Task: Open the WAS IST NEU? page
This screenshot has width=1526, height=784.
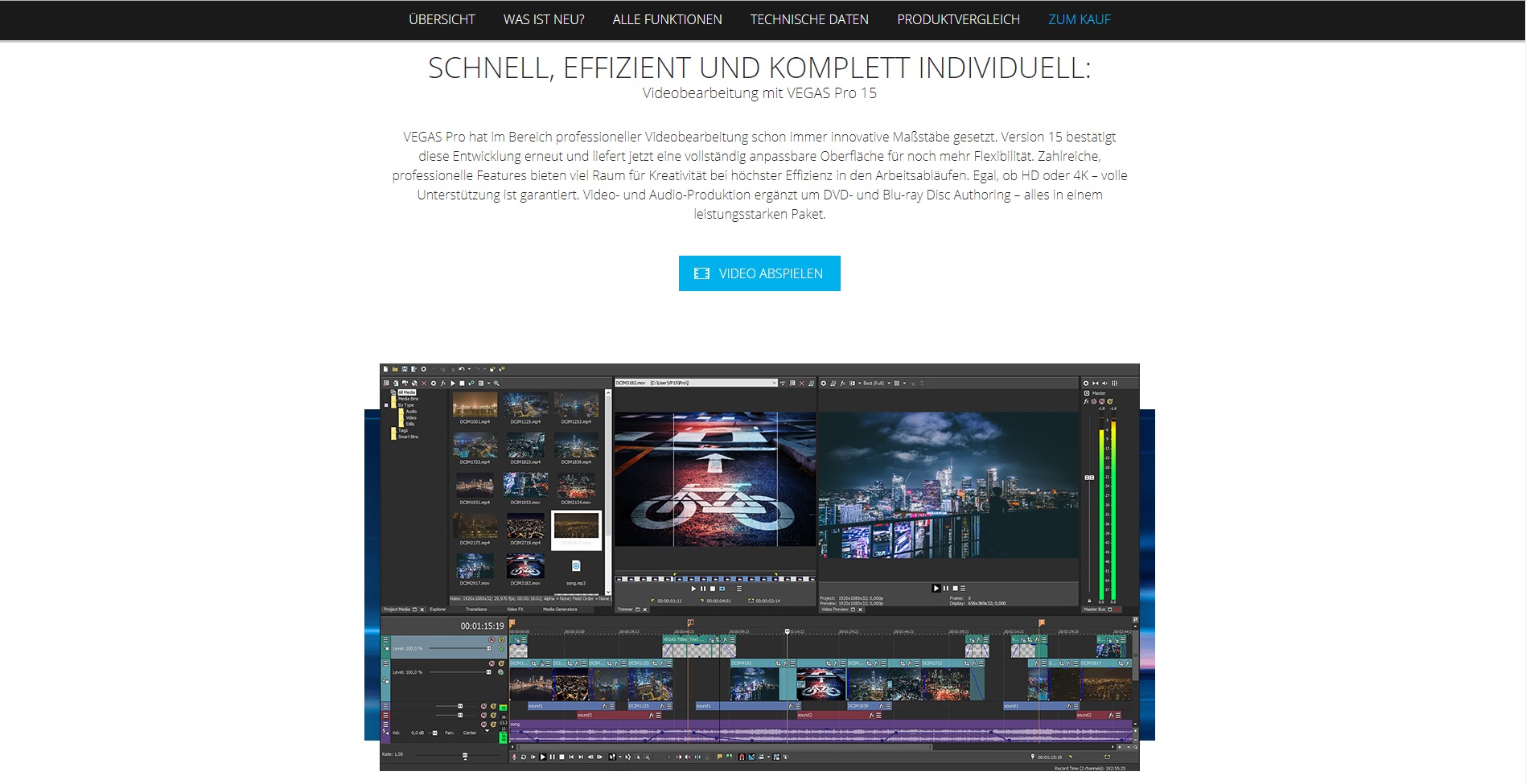Action: (x=544, y=19)
